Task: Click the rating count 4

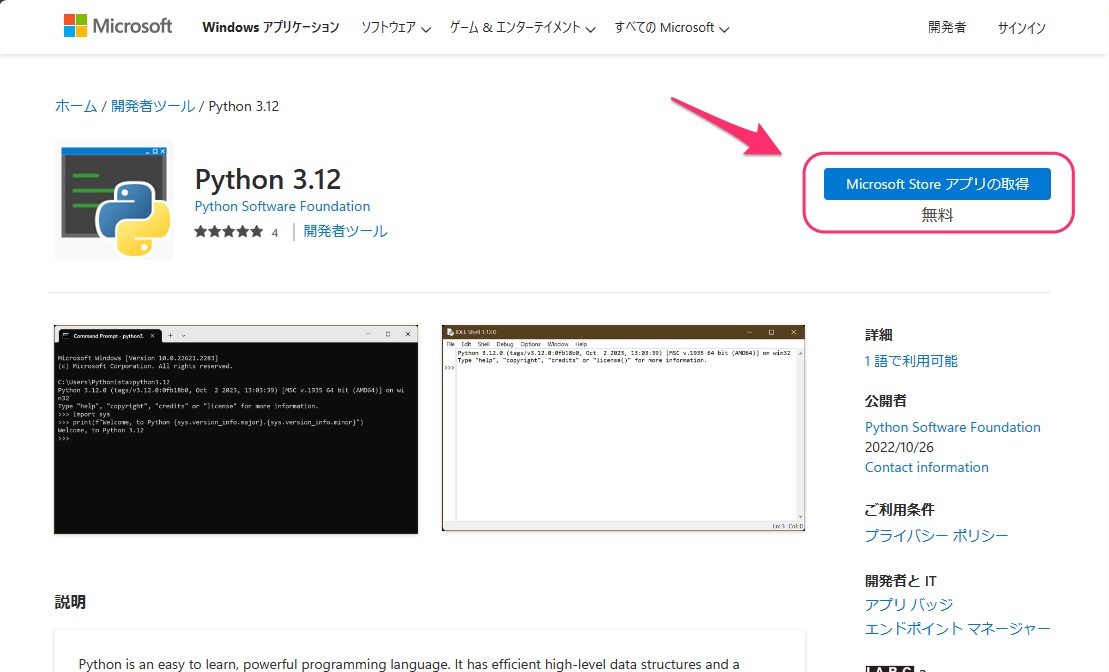Action: pos(274,232)
